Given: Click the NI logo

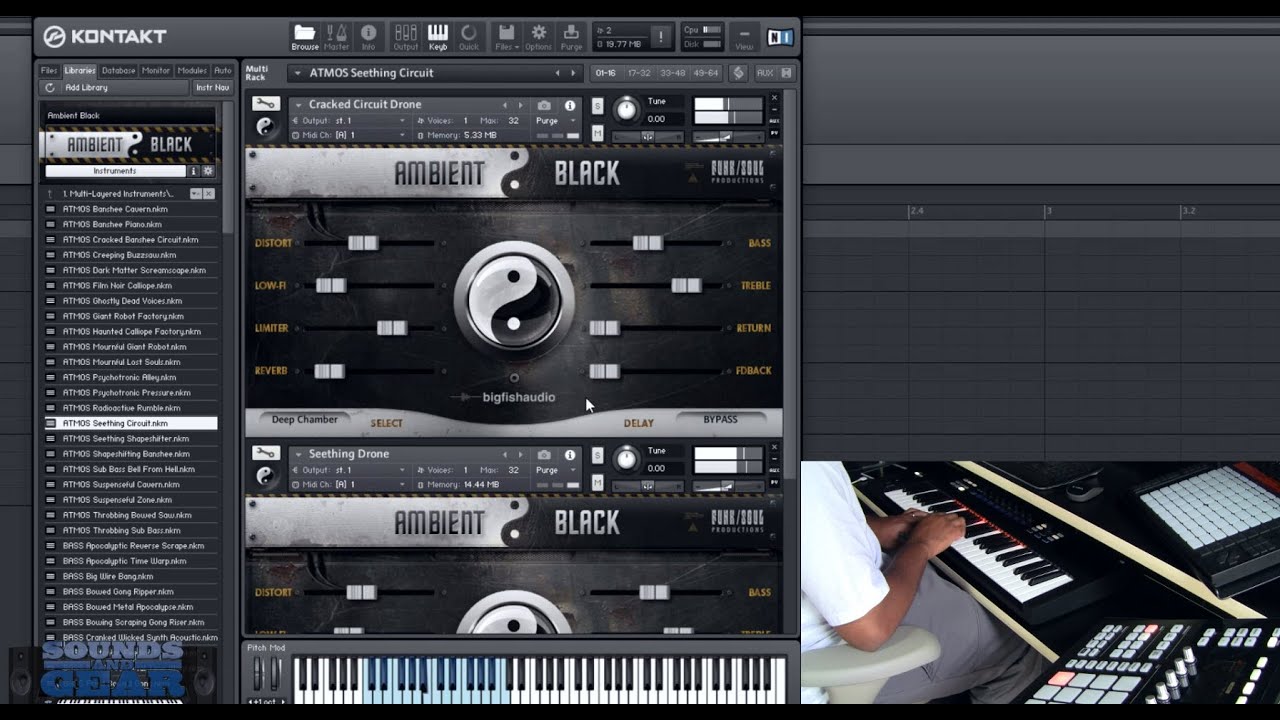Looking at the screenshot, I should coord(780,37).
